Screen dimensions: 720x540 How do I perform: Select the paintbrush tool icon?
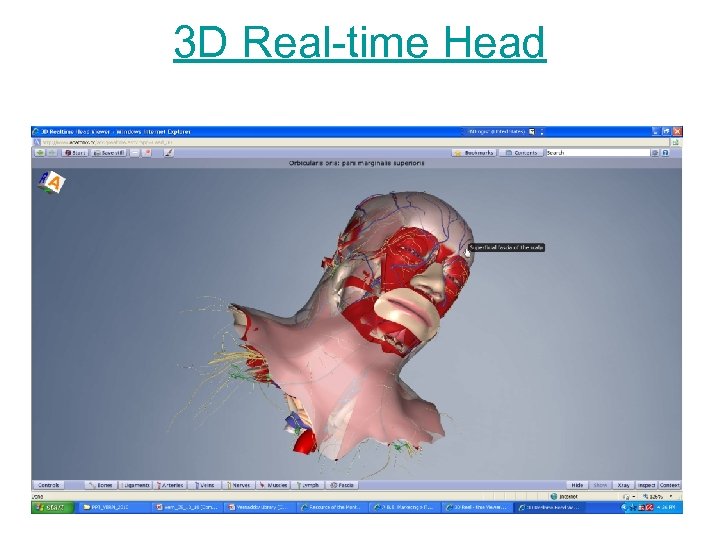point(169,152)
